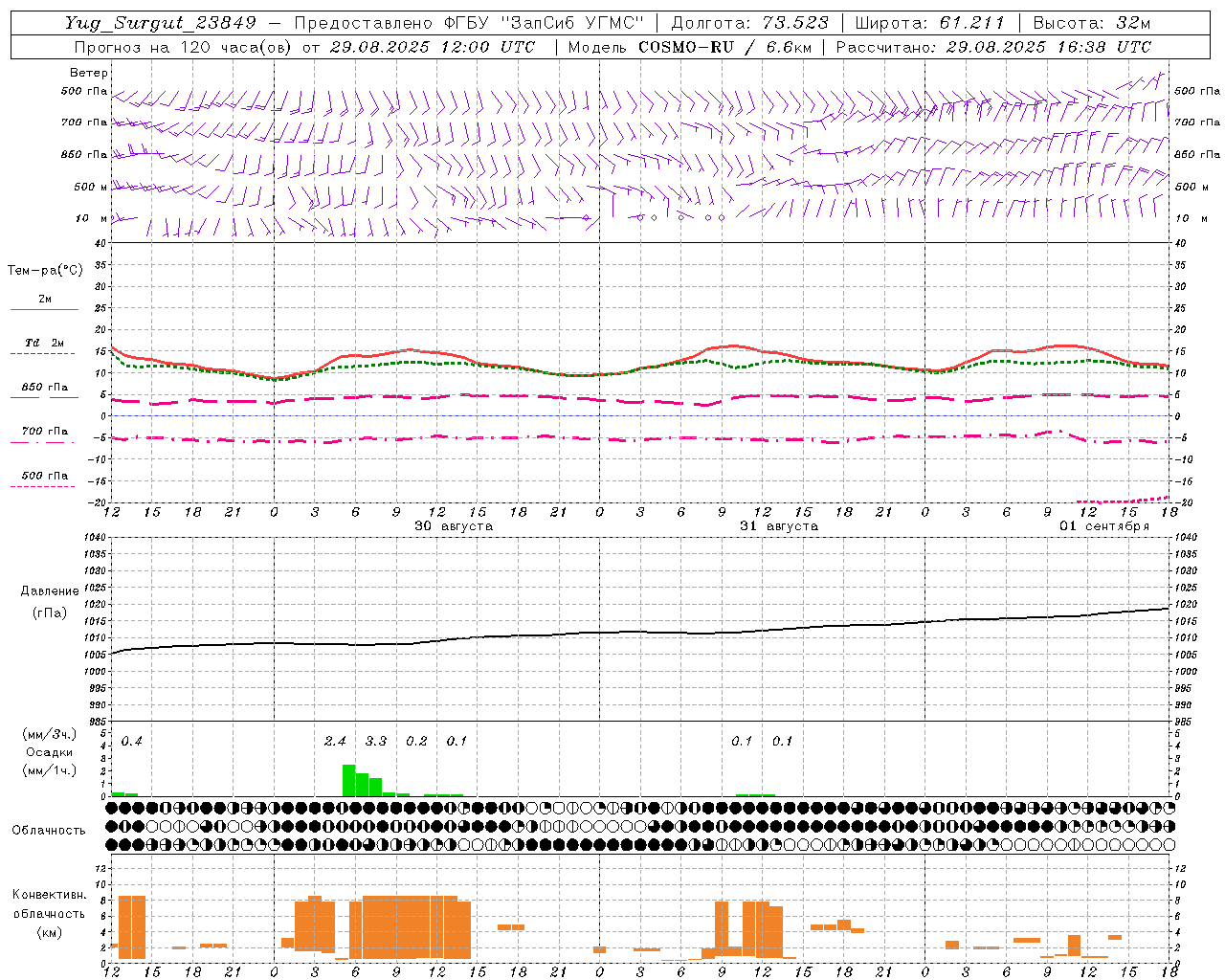Click the model name COSMO-RU / 6.6км

click(724, 47)
